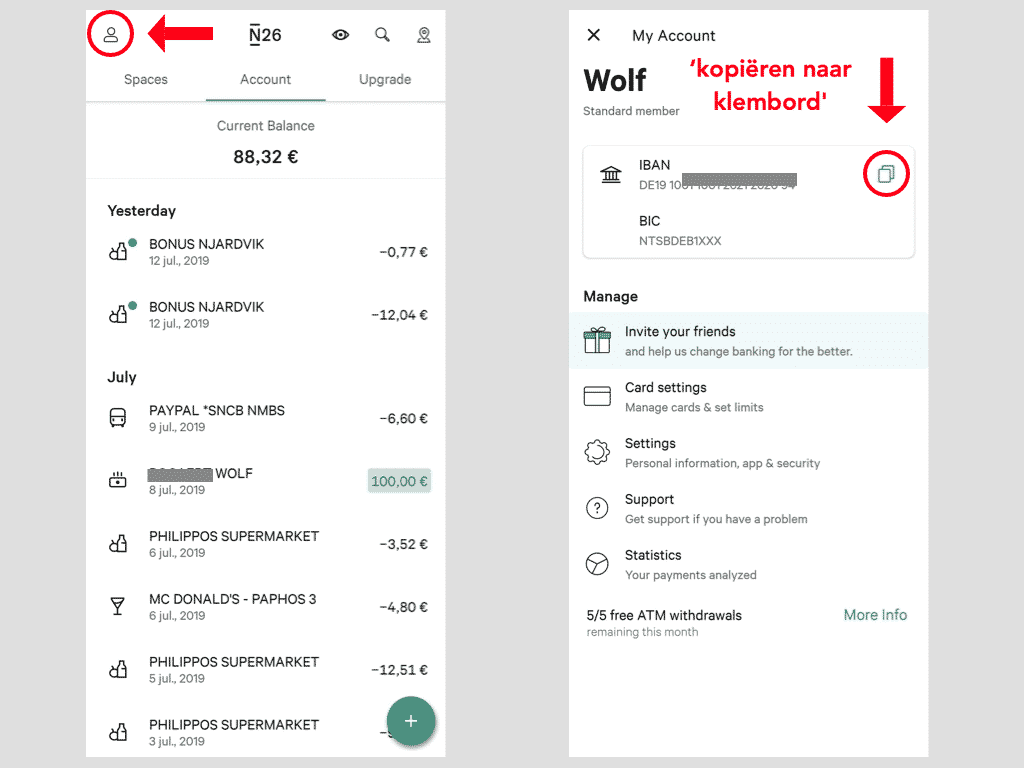The height and width of the screenshot is (768, 1024).
Task: Open the PAYPAL *SNCB NMBS transaction
Action: [266, 418]
